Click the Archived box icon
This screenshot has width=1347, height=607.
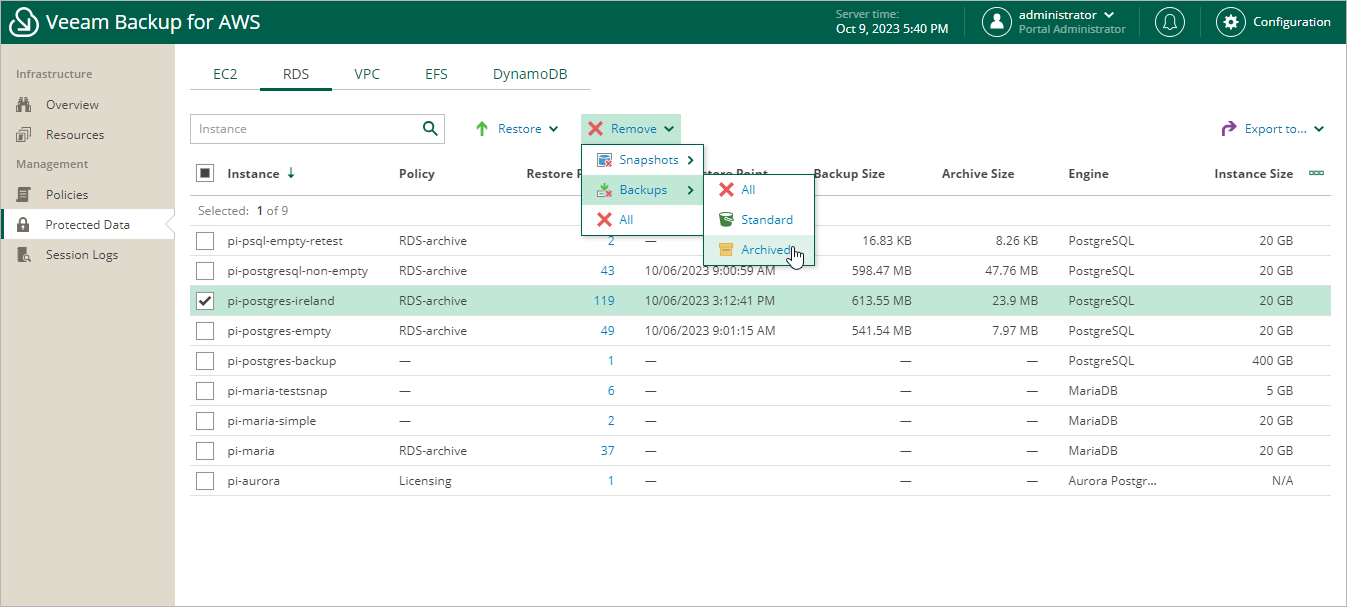(726, 250)
